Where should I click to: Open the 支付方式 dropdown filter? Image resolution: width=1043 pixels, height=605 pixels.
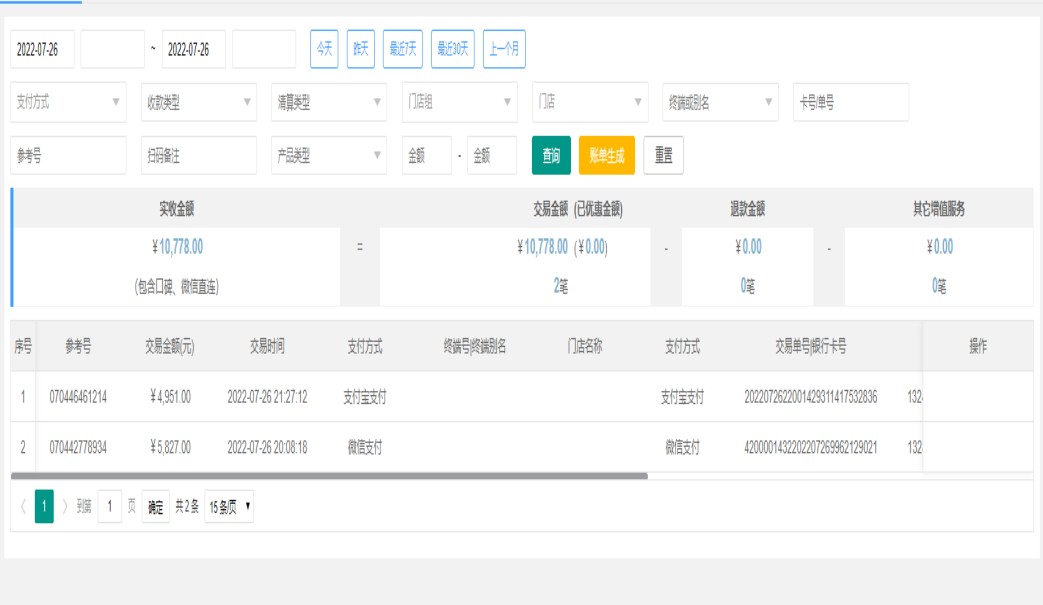click(x=68, y=101)
